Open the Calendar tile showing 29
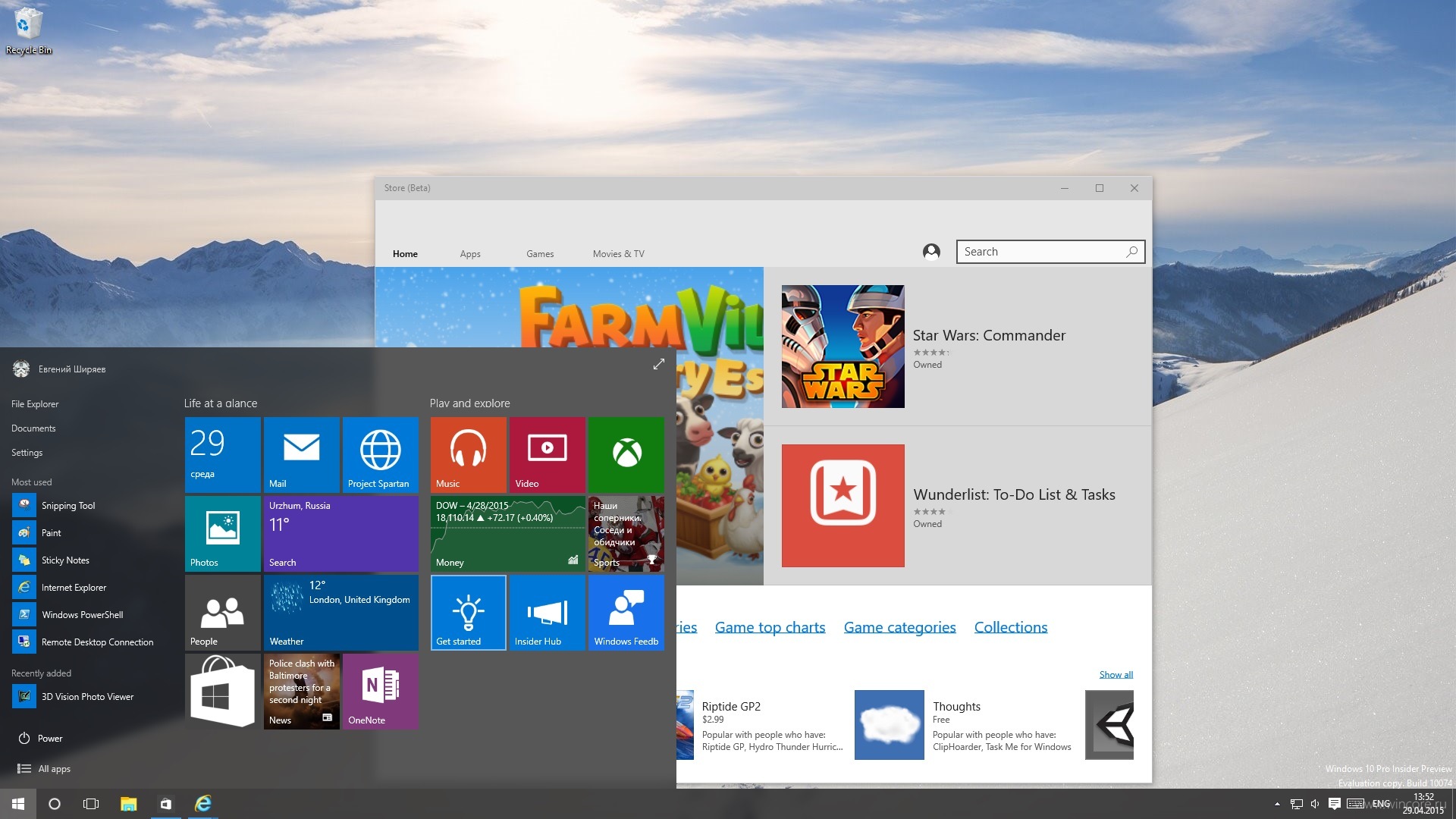This screenshot has width=1456, height=819. (x=222, y=455)
